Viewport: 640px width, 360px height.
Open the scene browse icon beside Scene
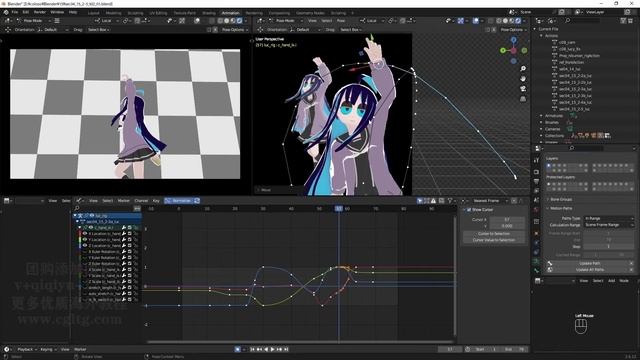tap(513, 12)
